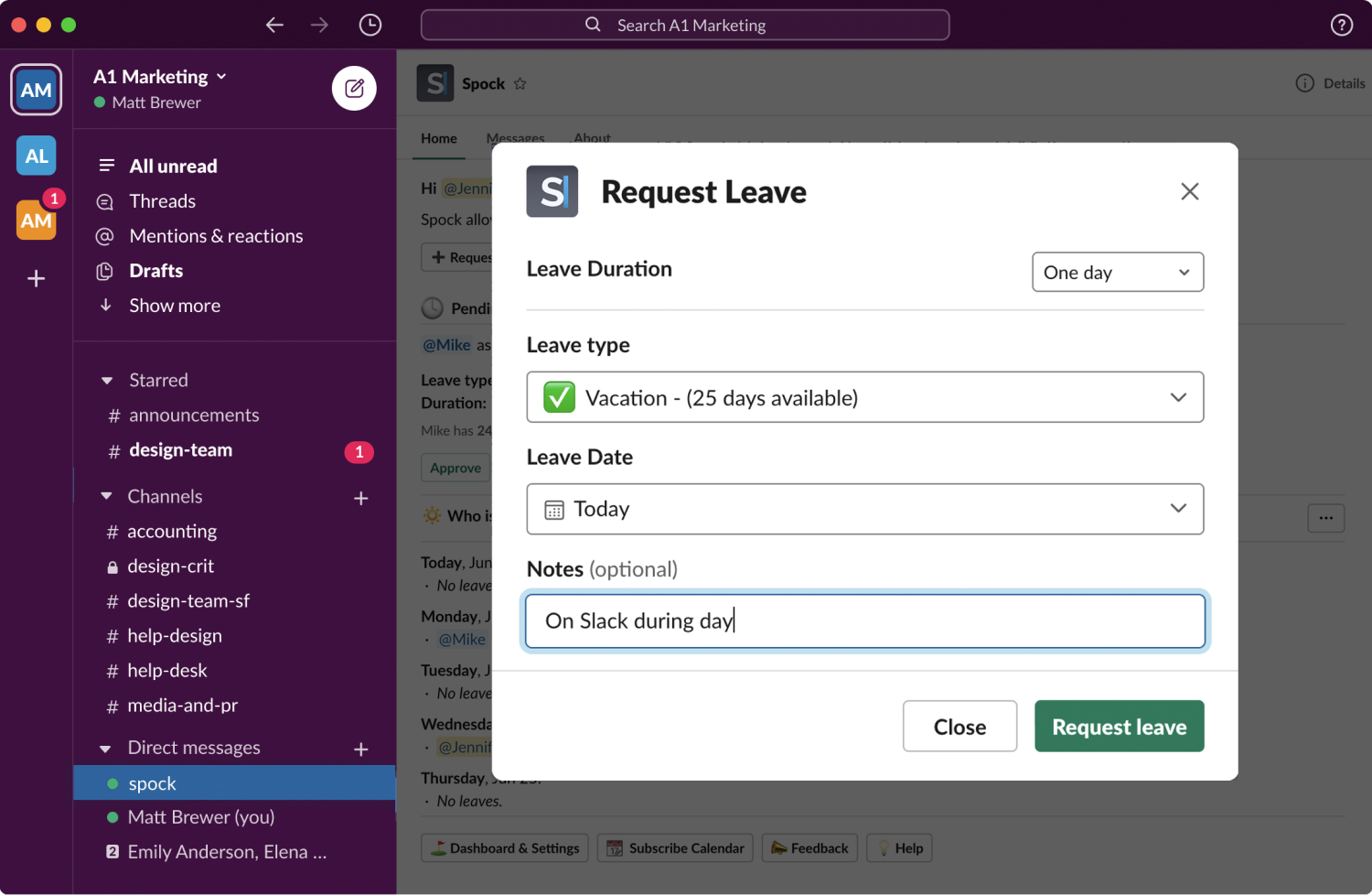Open the help question mark icon

pyautogui.click(x=1341, y=25)
